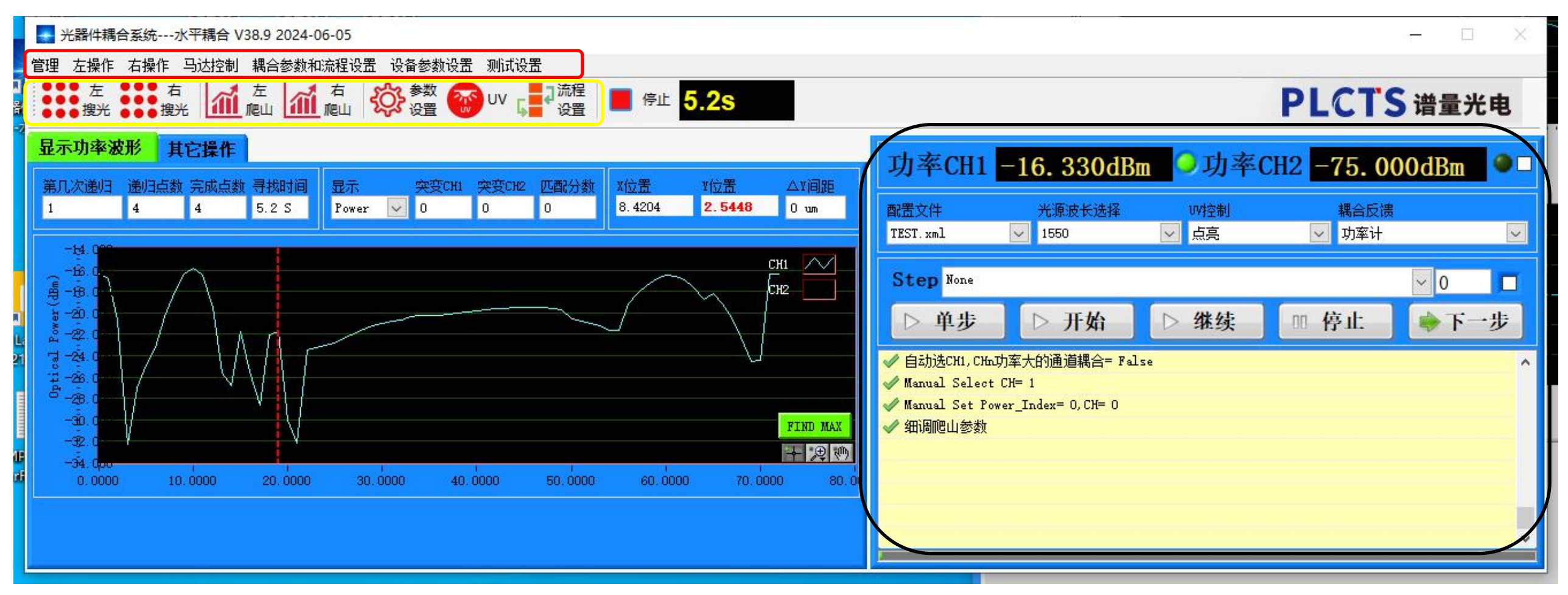1568x595 pixels.
Task: Click the red UV lamp icon
Action: 465,100
